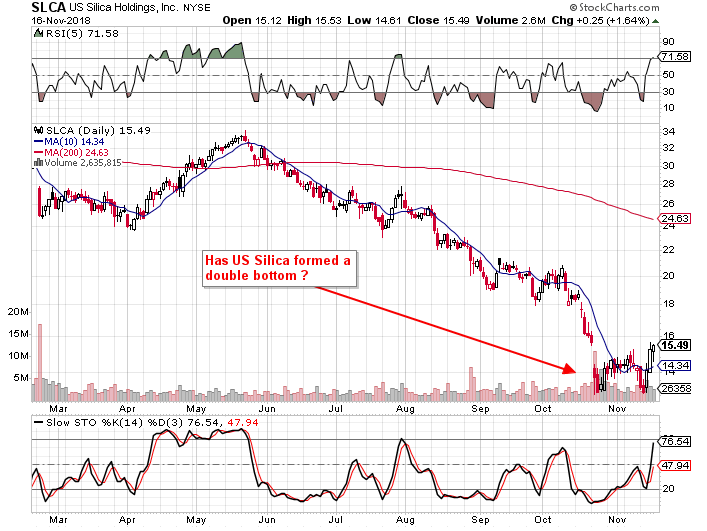Click the Chg +0.25 (+1.64%) text
707x531 pixels.
tap(601, 21)
